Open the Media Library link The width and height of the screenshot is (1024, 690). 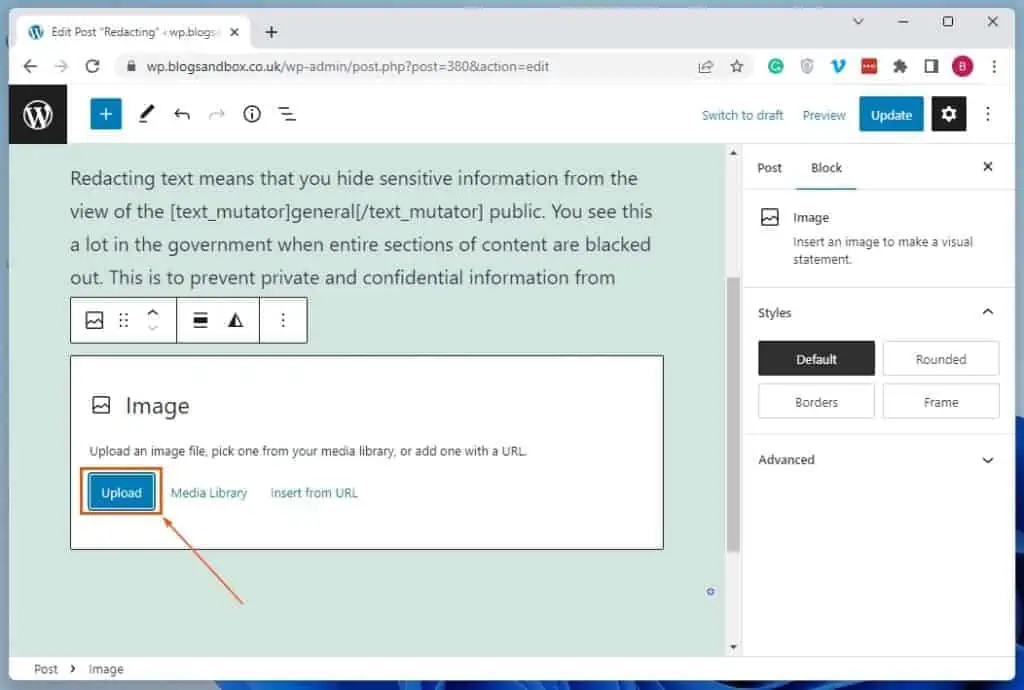click(209, 492)
